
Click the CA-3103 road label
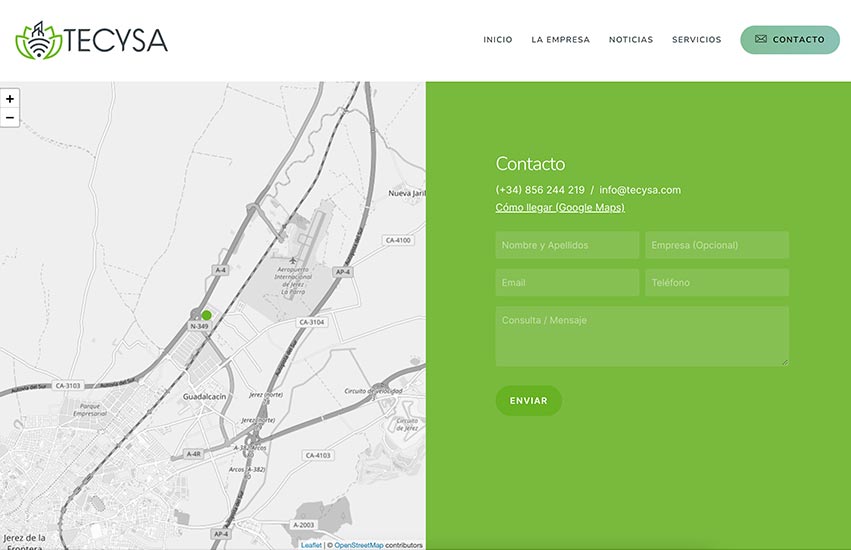click(68, 385)
